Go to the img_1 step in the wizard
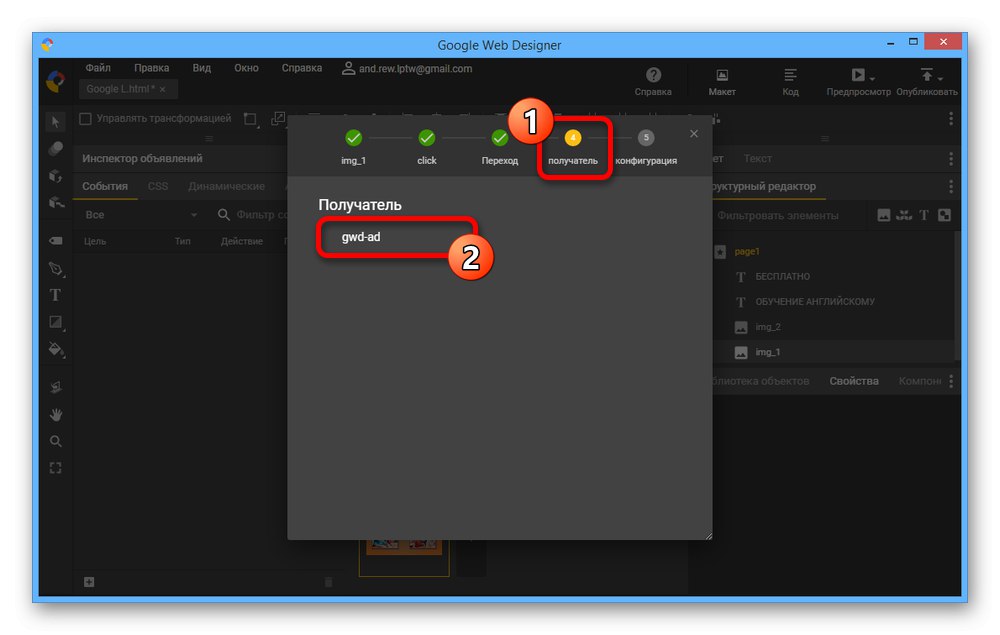The height and width of the screenshot is (635, 1000). point(353,147)
